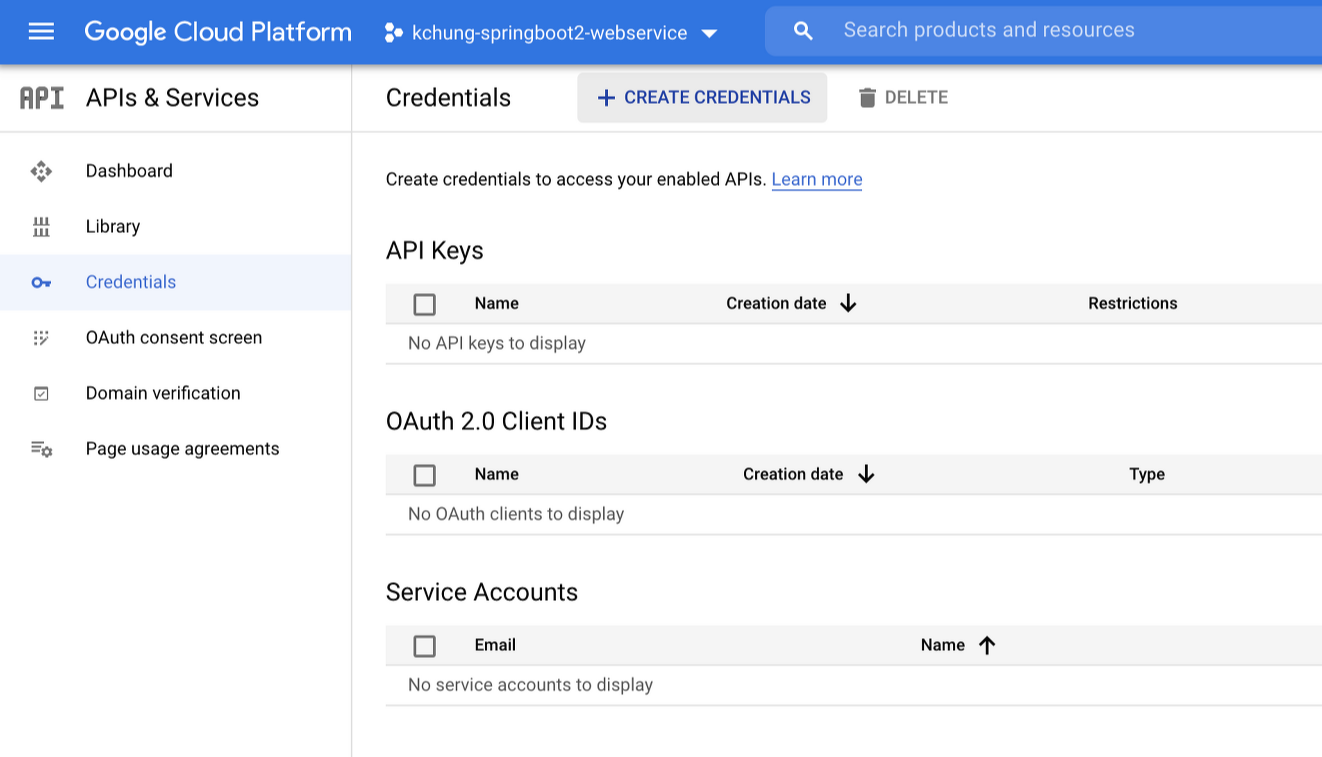Image resolution: width=1322 pixels, height=757 pixels.
Task: Click the Credentials key icon
Action: pyautogui.click(x=41, y=283)
